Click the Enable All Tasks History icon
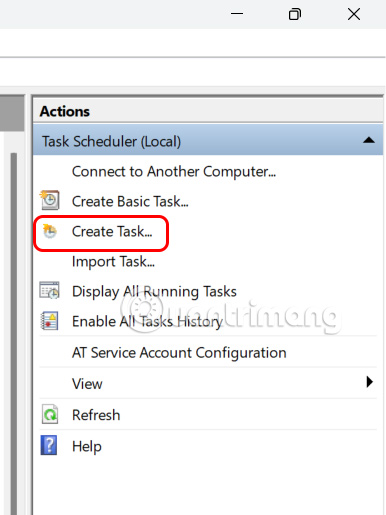The image size is (386, 515). (49, 321)
